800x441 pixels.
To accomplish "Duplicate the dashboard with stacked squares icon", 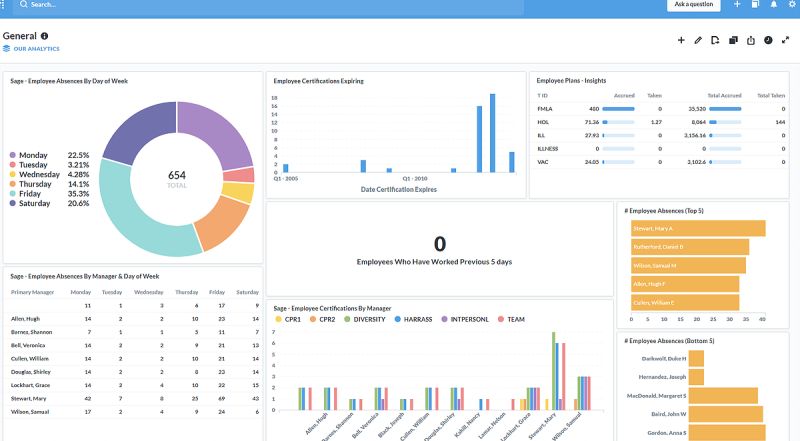I will [x=733, y=40].
